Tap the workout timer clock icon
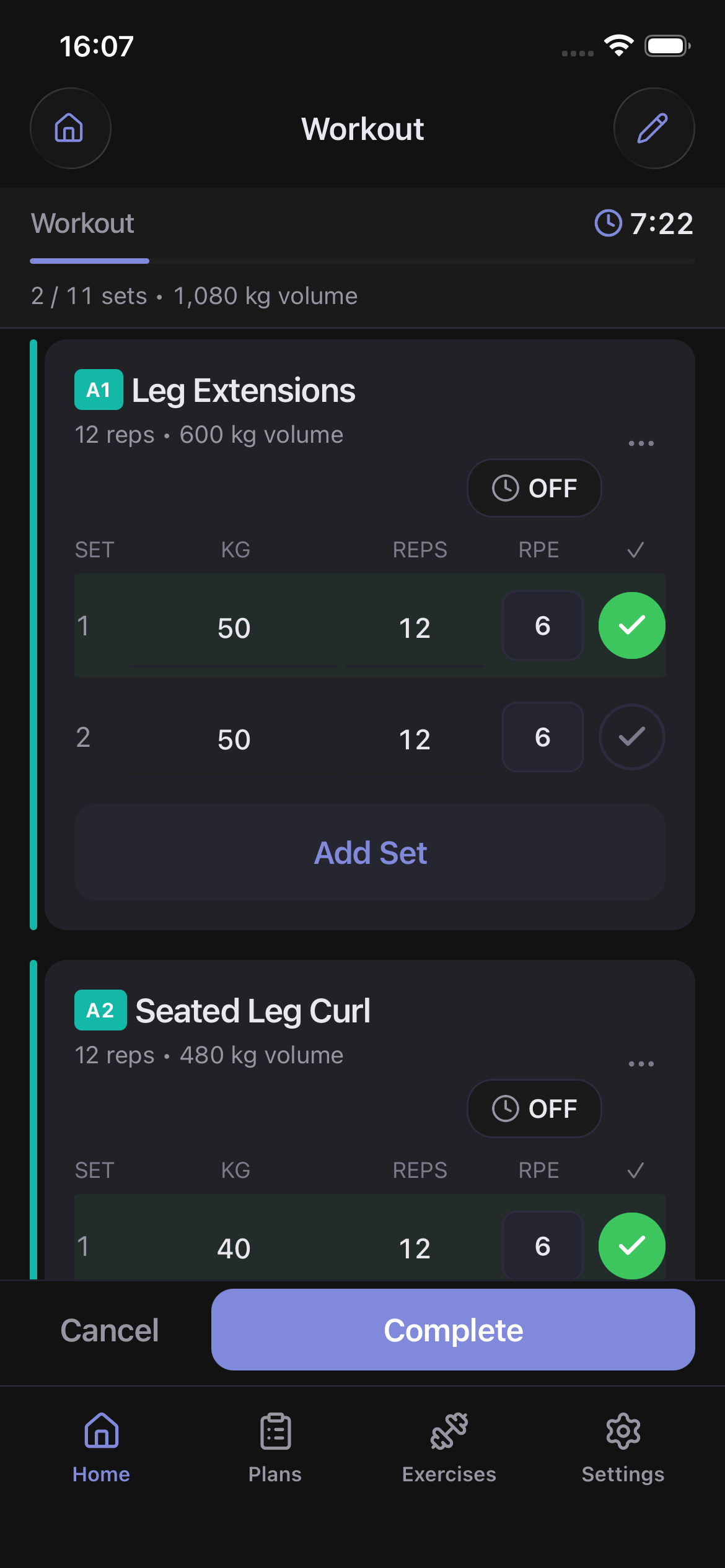Screen dimensions: 725x1568 [x=608, y=223]
